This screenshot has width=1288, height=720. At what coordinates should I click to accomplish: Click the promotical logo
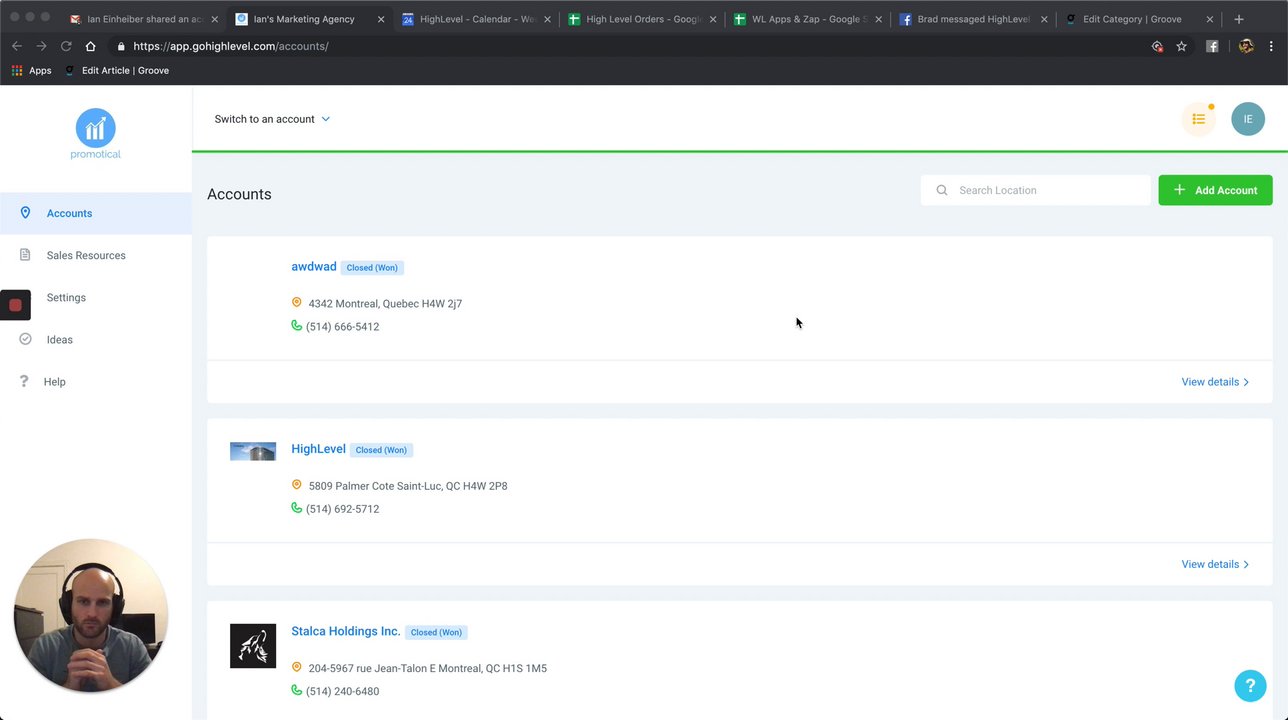96,134
